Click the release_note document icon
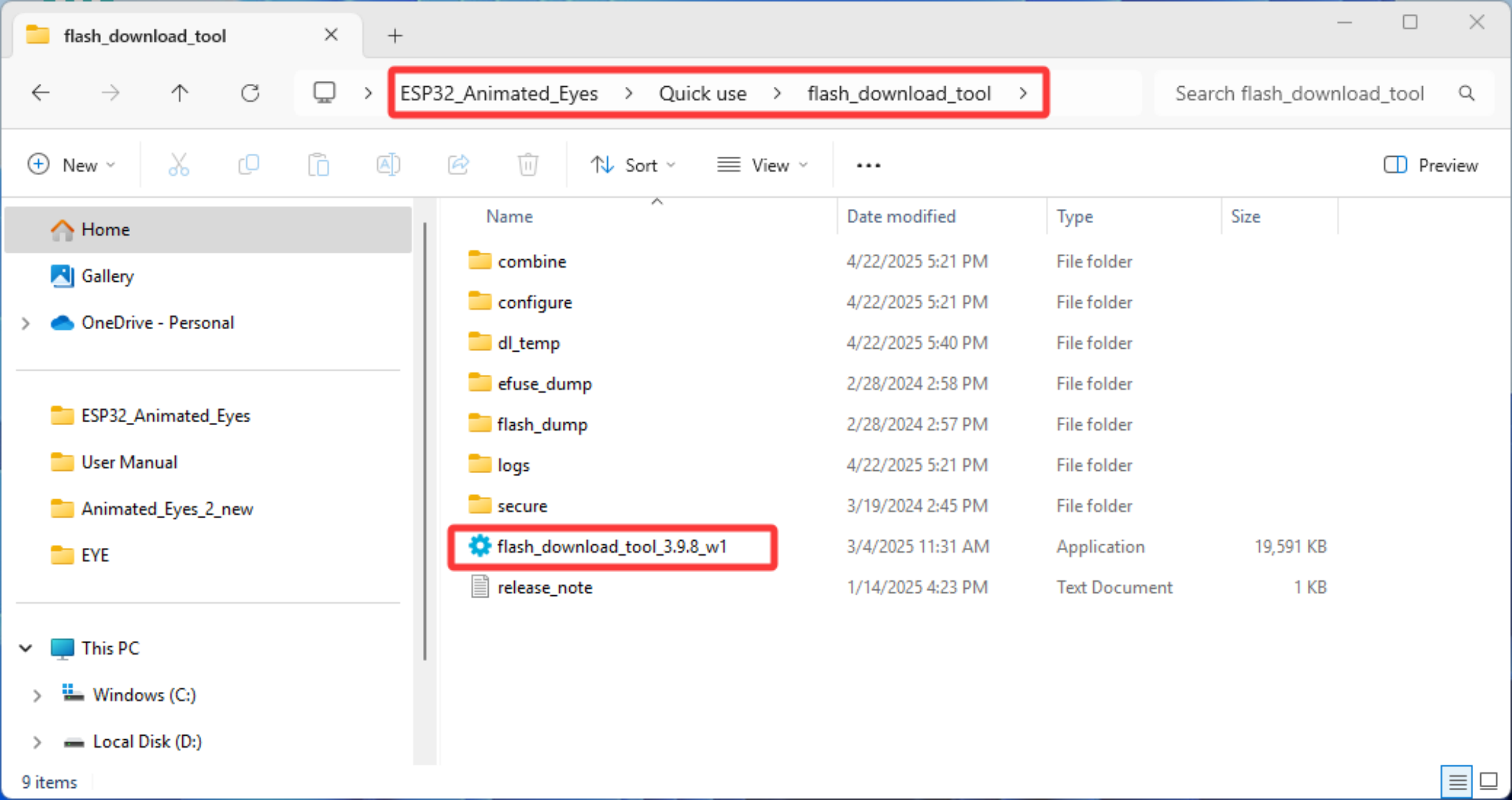Viewport: 1512px width, 800px height. [x=479, y=587]
